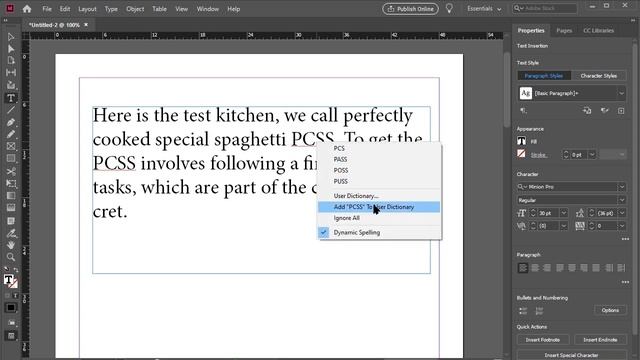This screenshot has height=360, width=640.
Task: Switch to Paragraph Styles toggle
Action: click(544, 76)
